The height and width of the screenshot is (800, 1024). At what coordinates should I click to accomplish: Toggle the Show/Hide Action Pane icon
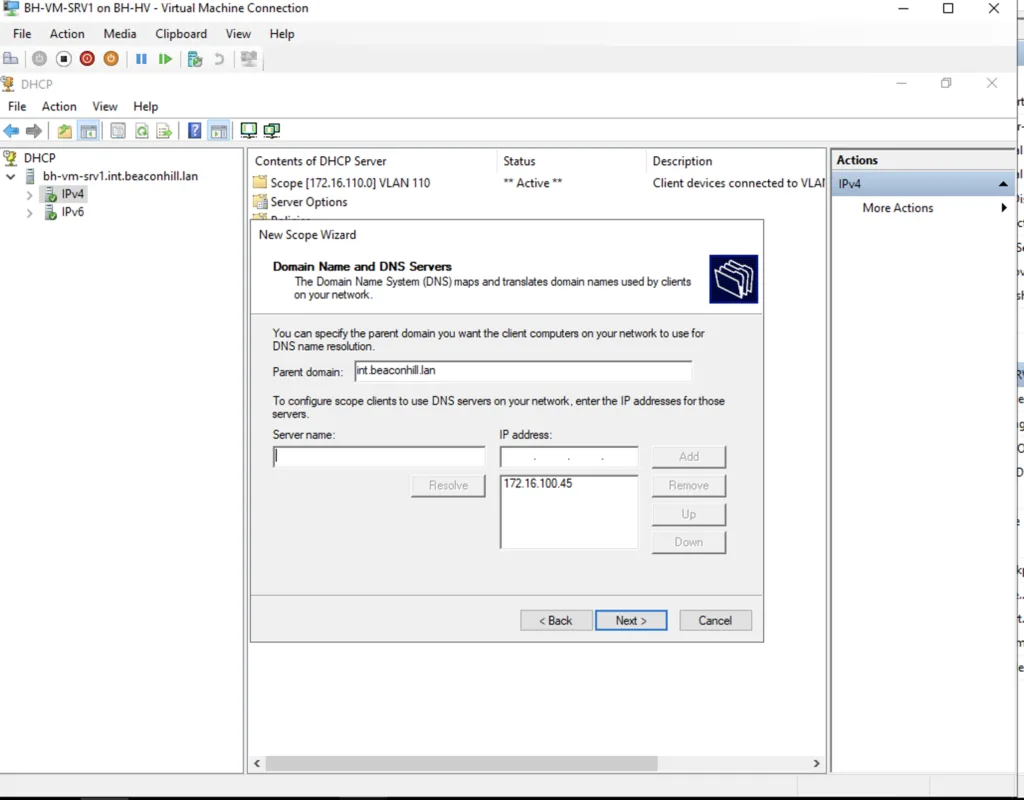point(219,131)
